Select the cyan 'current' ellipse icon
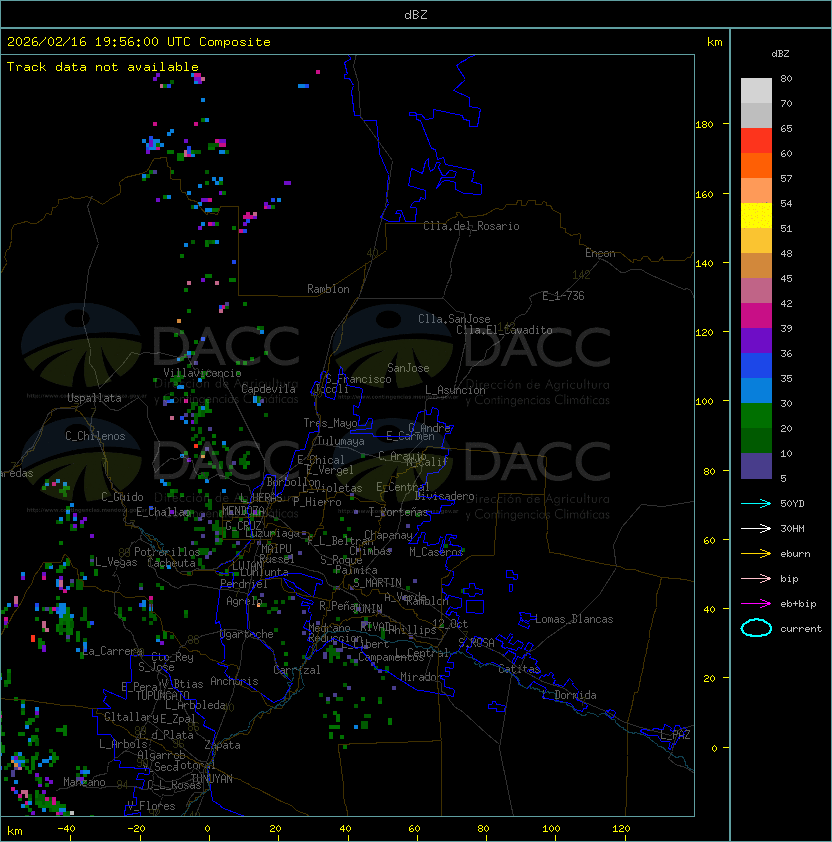 click(756, 628)
